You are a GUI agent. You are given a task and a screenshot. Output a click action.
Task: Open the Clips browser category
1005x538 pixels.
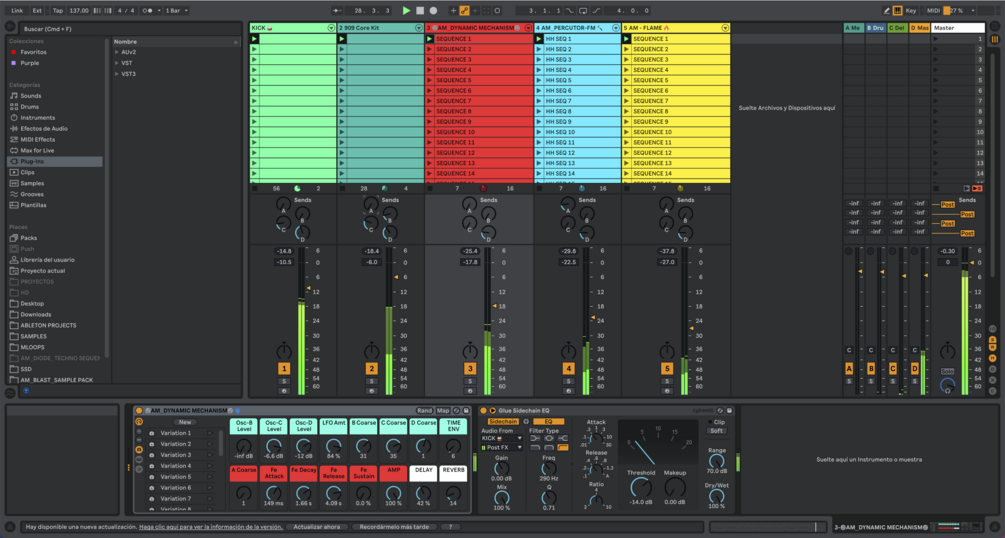click(x=27, y=172)
